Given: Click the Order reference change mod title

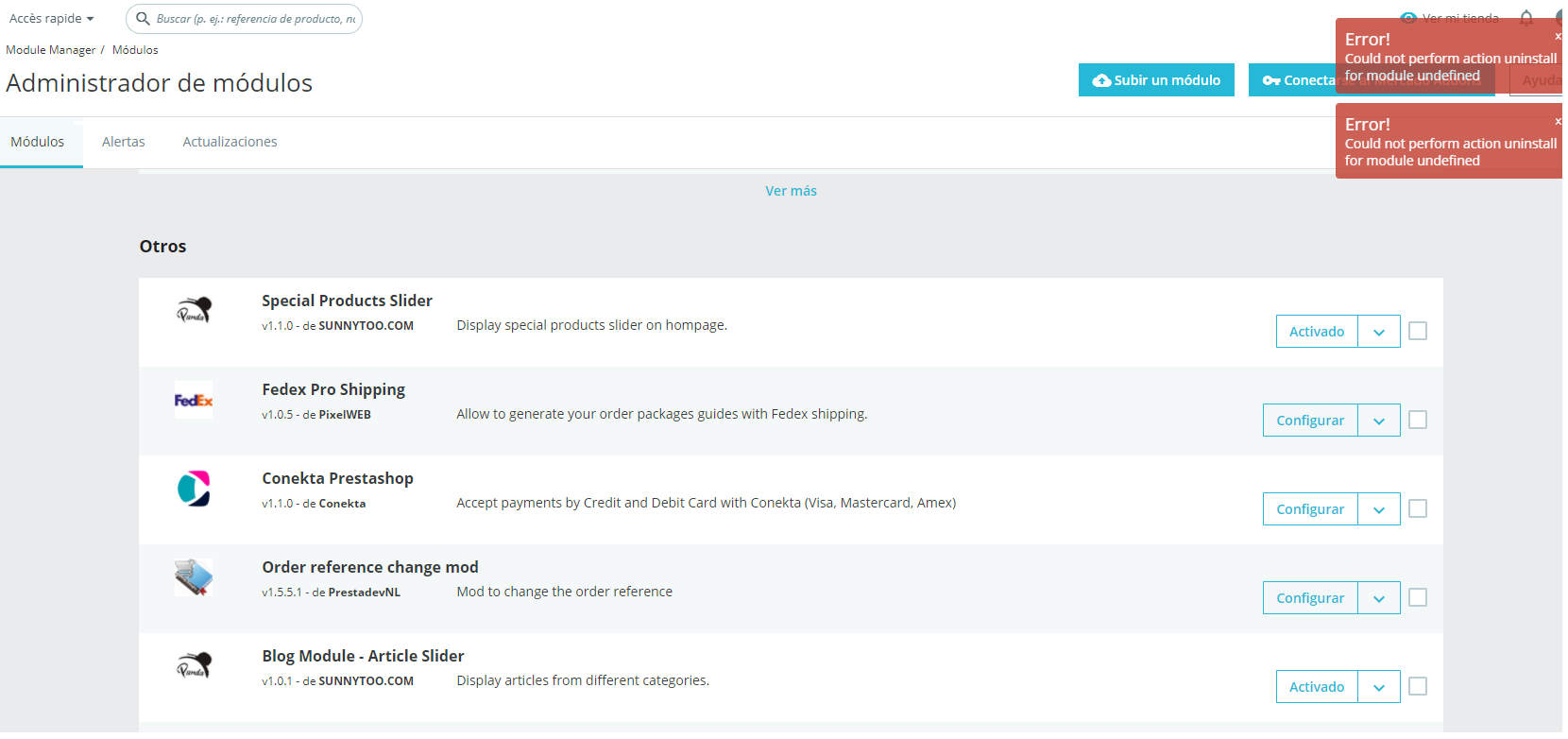Looking at the screenshot, I should point(370,567).
